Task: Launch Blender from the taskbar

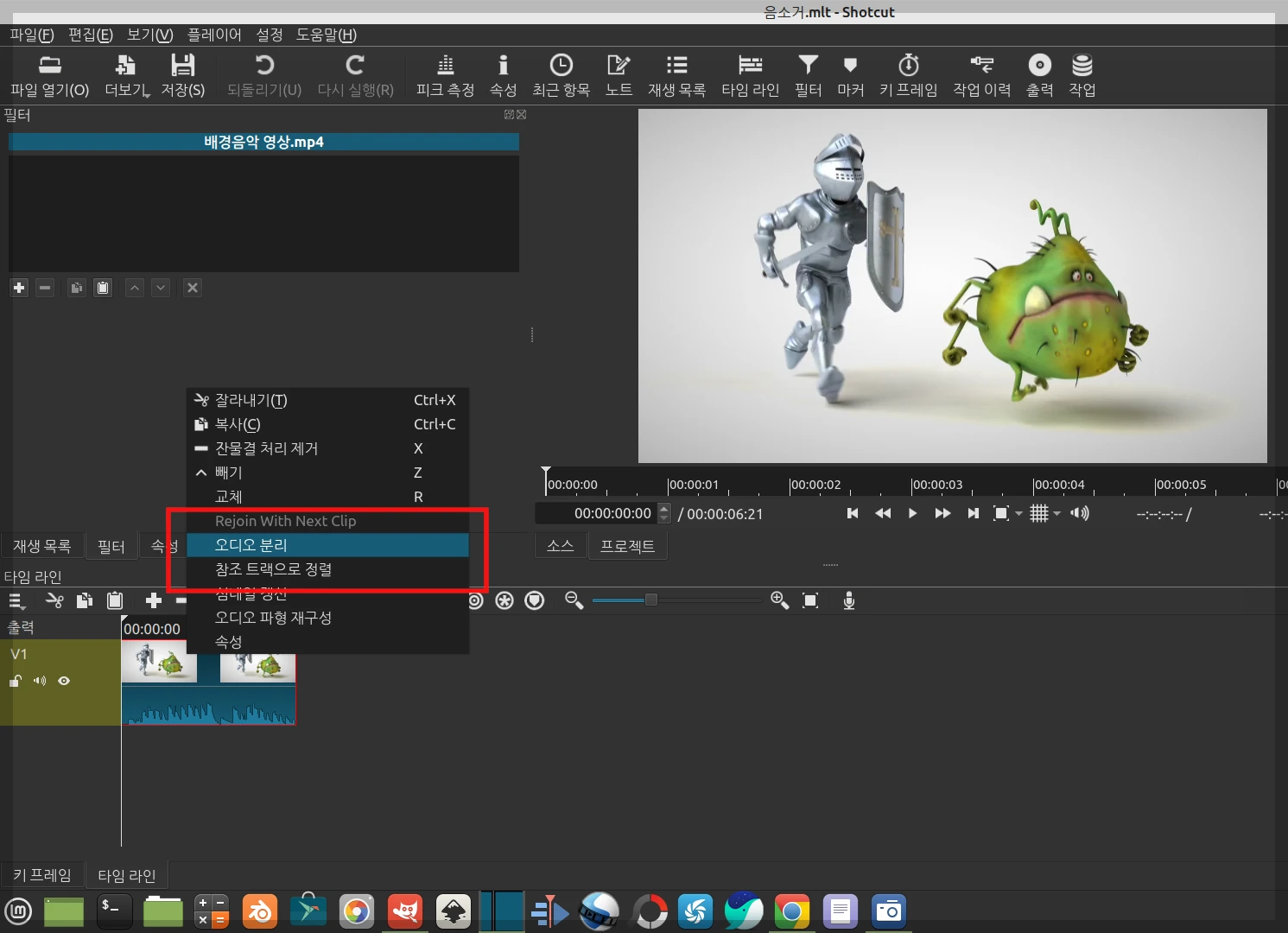Action: [x=260, y=911]
